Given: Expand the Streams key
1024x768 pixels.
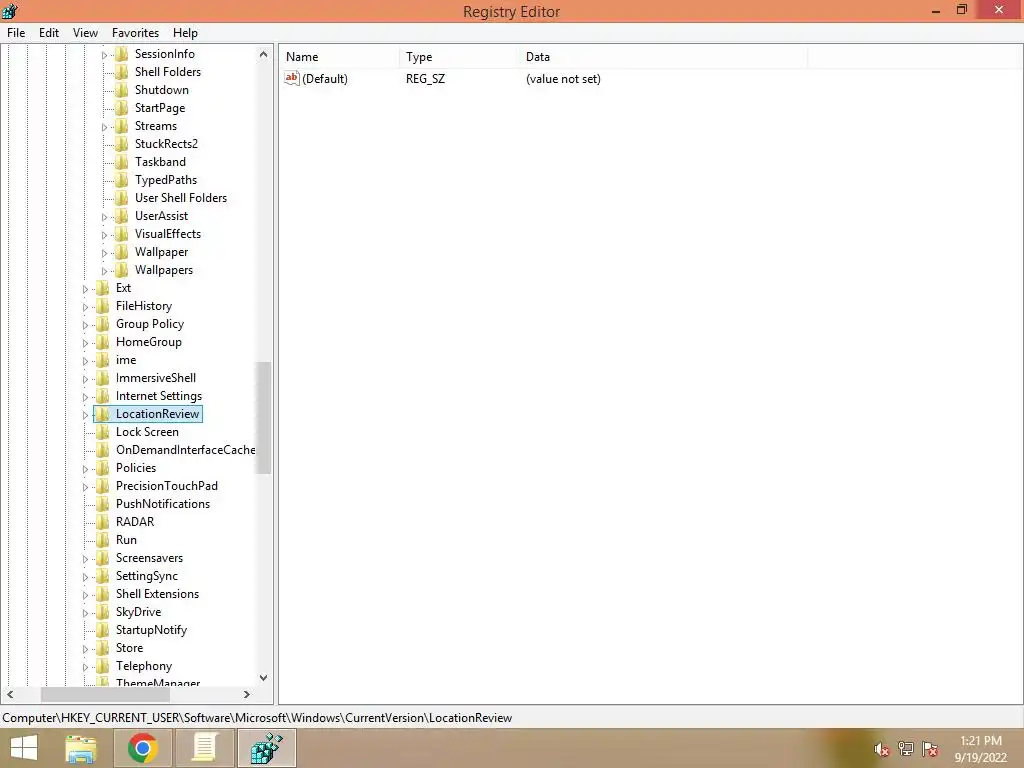Looking at the screenshot, I should click(104, 127).
